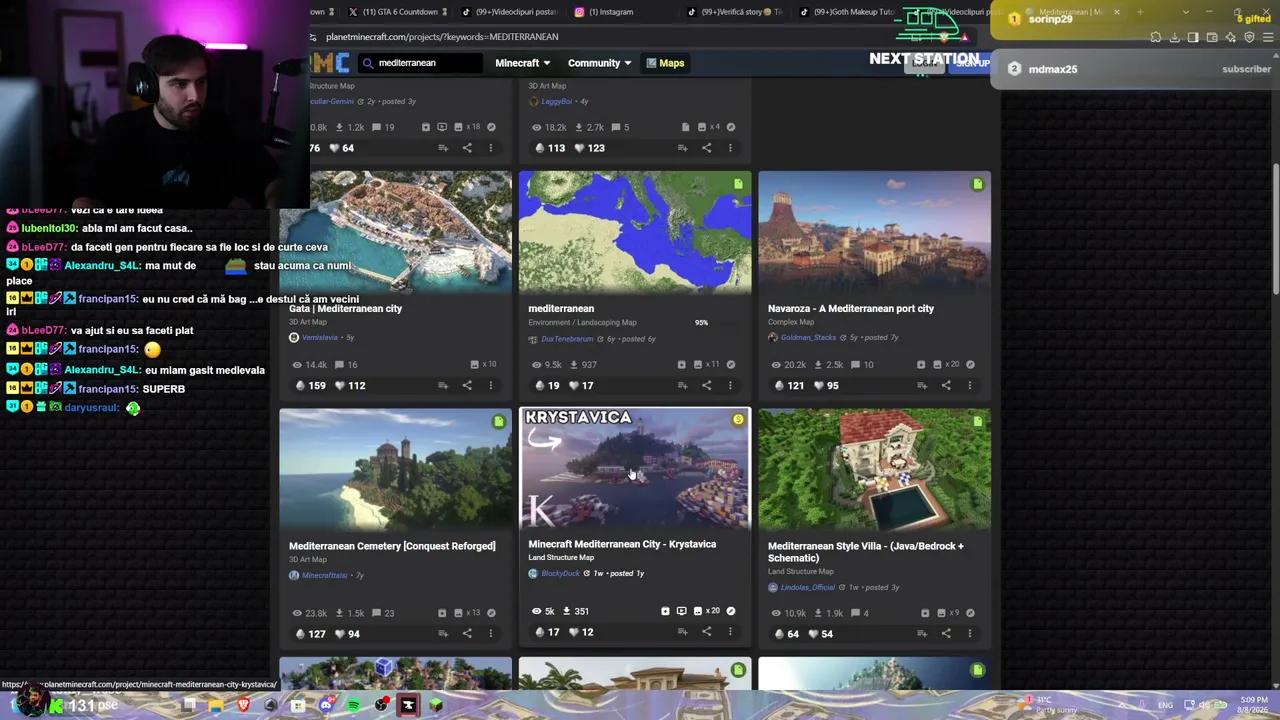This screenshot has width=1280, height=720.
Task: Open the Mediterranean Cemetery thumbnail
Action: pyautogui.click(x=396, y=468)
